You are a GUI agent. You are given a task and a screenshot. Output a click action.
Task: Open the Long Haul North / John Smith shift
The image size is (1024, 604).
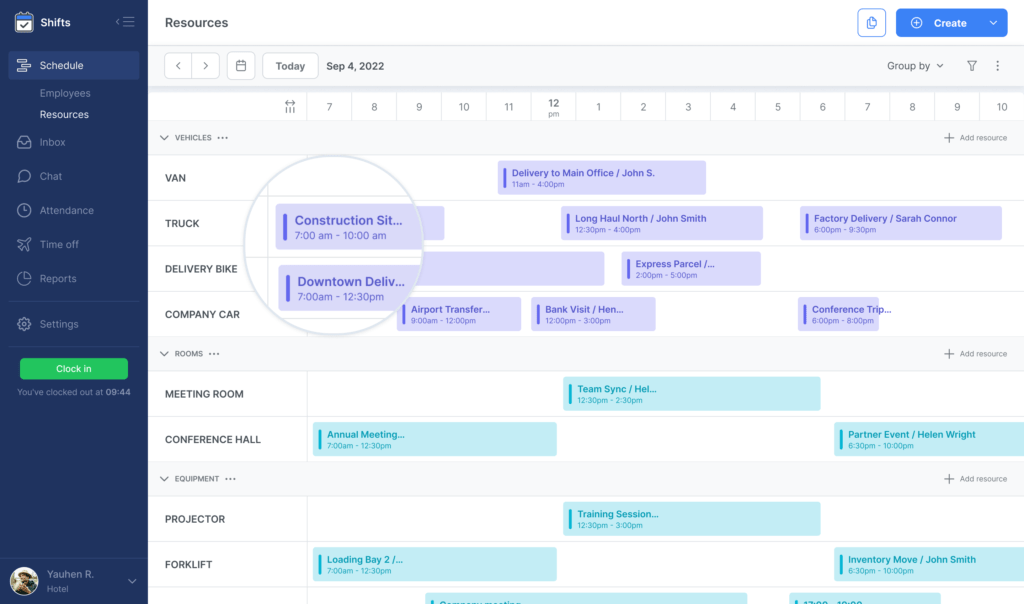point(662,222)
